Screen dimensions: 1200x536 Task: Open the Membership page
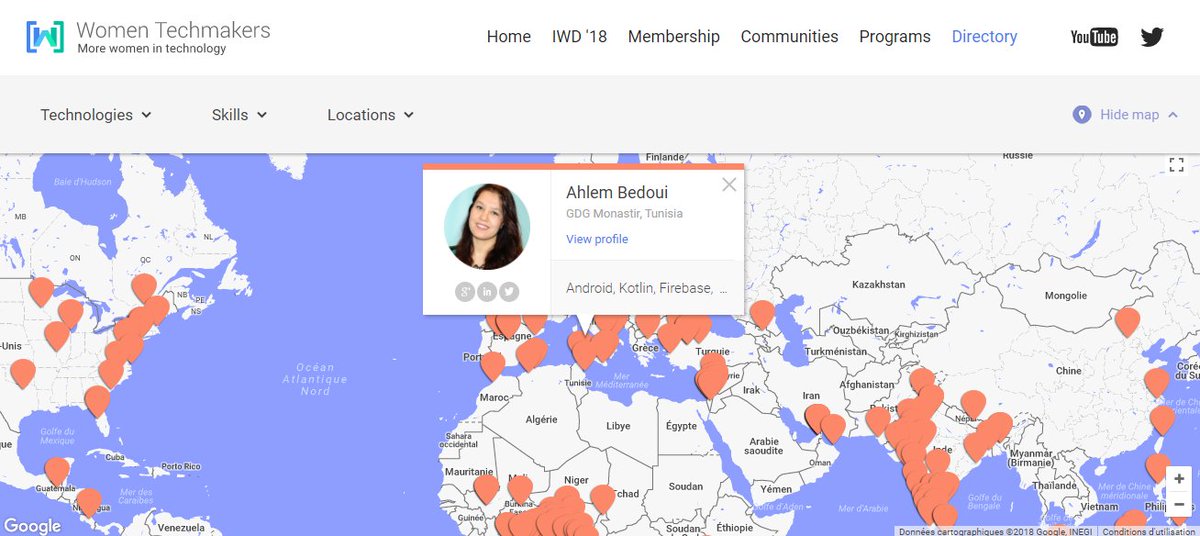674,37
